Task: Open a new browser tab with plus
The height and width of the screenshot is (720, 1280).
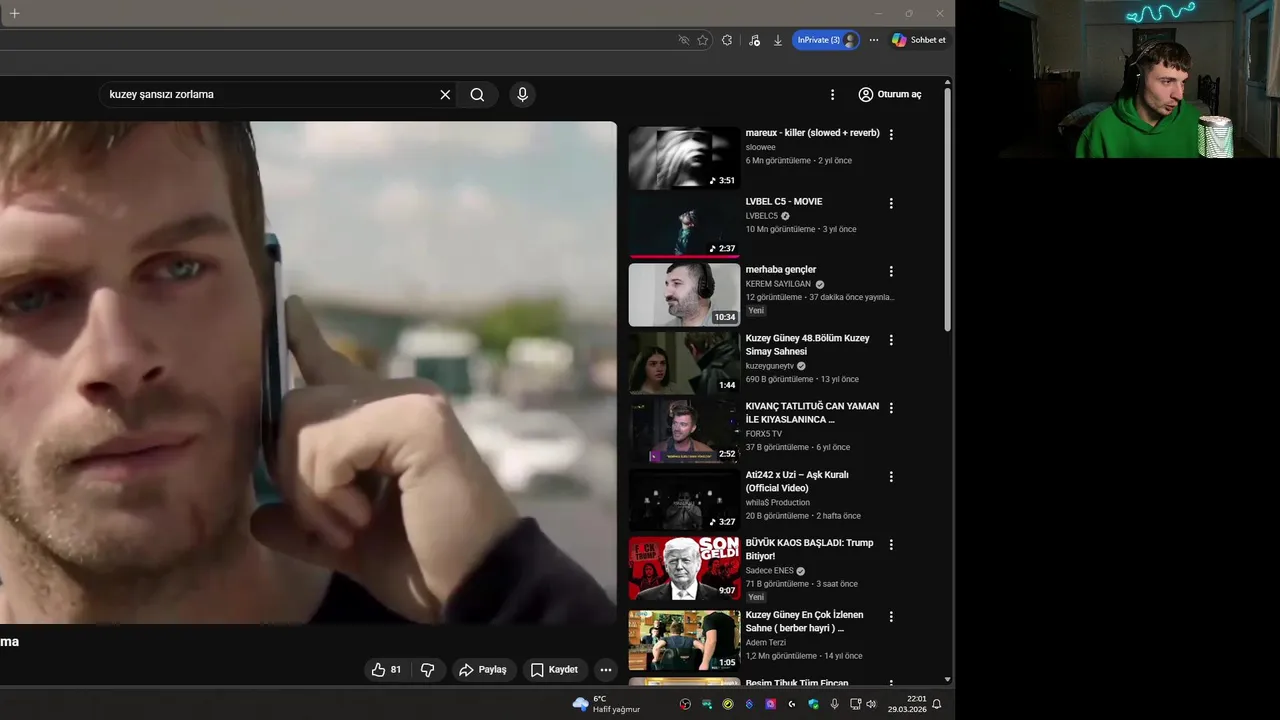Action: [14, 13]
